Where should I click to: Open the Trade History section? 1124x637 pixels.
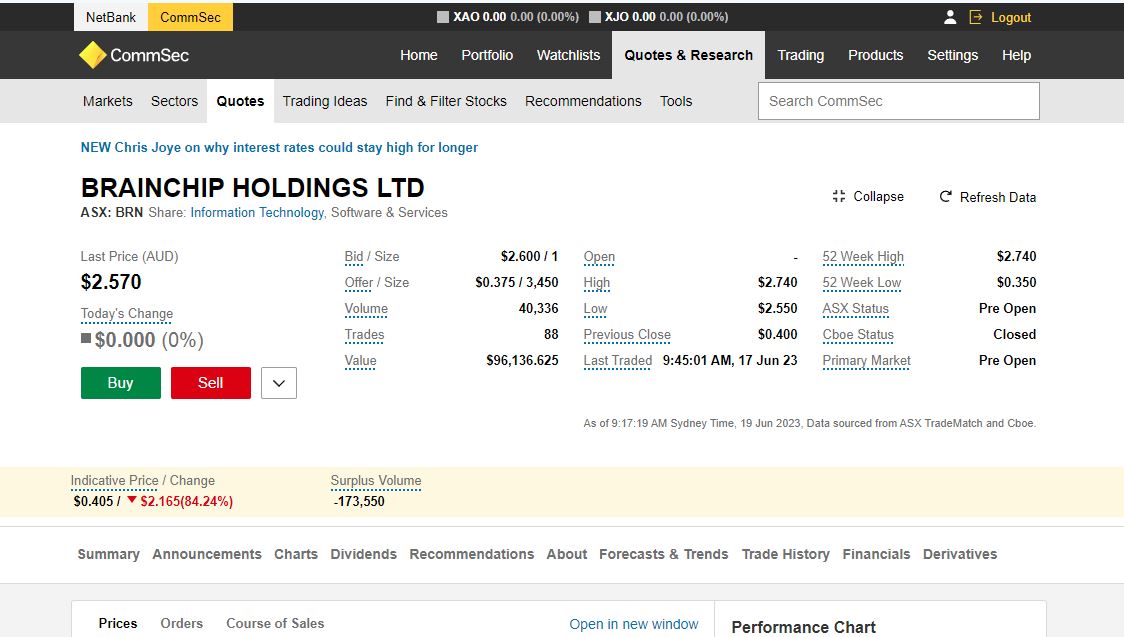pos(785,554)
